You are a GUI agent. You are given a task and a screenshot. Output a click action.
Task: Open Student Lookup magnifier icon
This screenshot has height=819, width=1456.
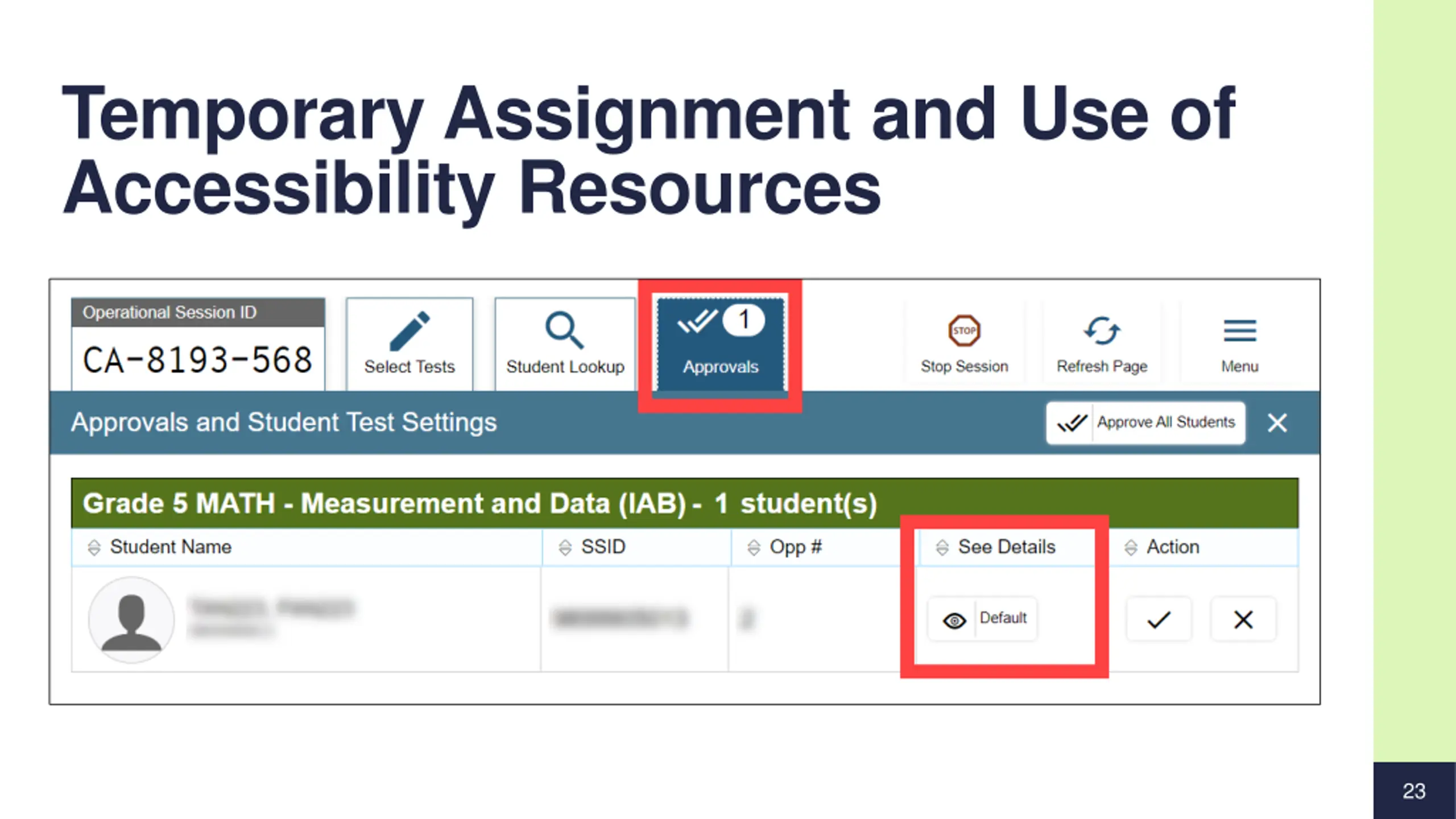(564, 329)
